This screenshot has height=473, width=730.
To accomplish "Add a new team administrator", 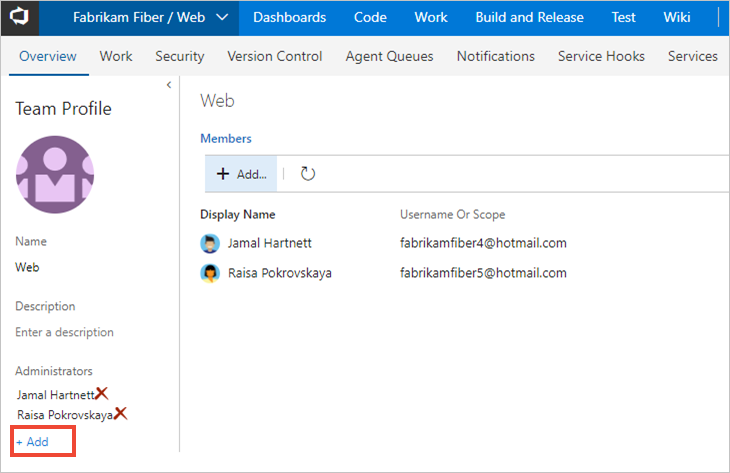I will click(x=33, y=442).
